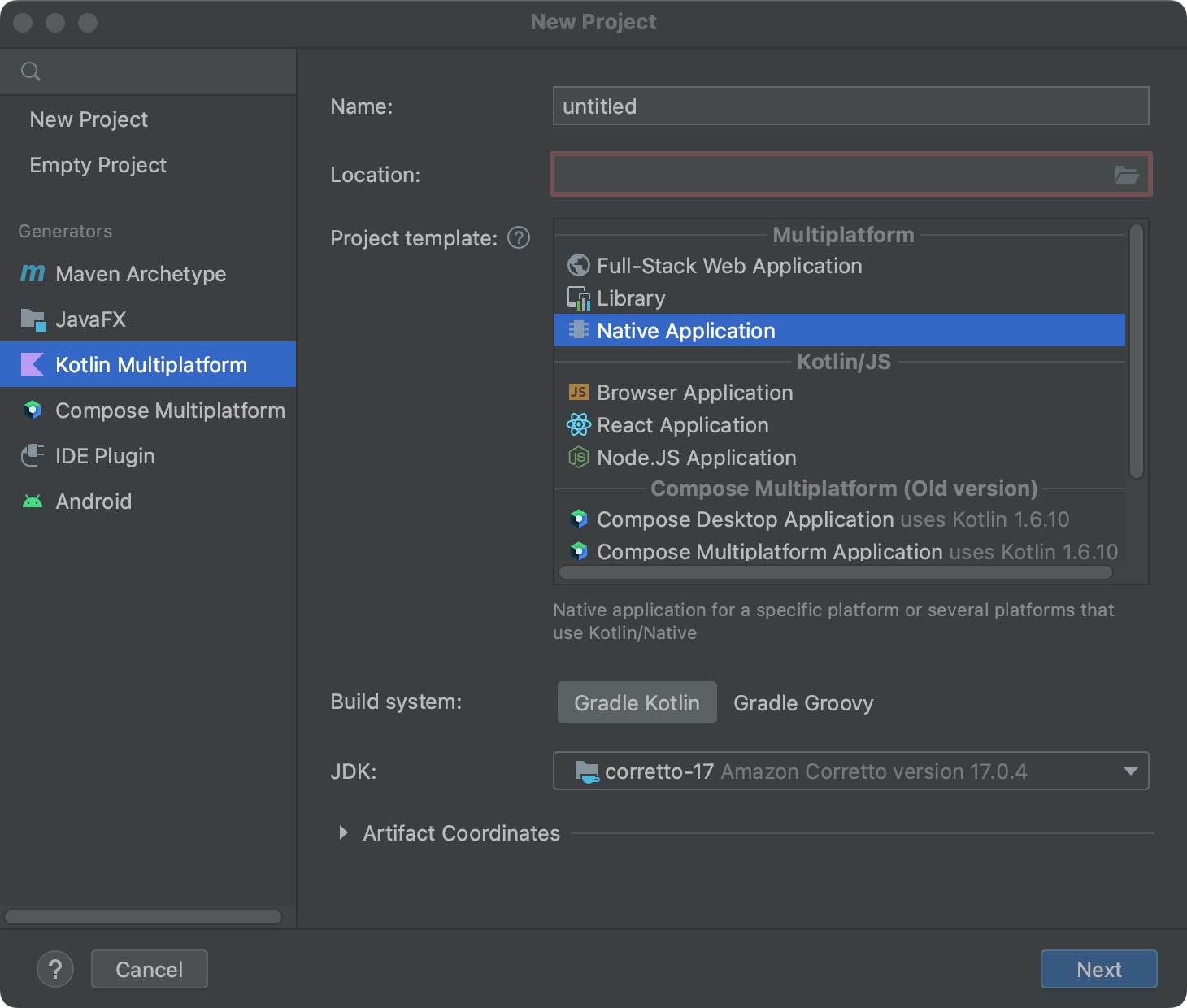
Task: Choose the Kotlin Multiplatform generator
Action: coord(148,365)
